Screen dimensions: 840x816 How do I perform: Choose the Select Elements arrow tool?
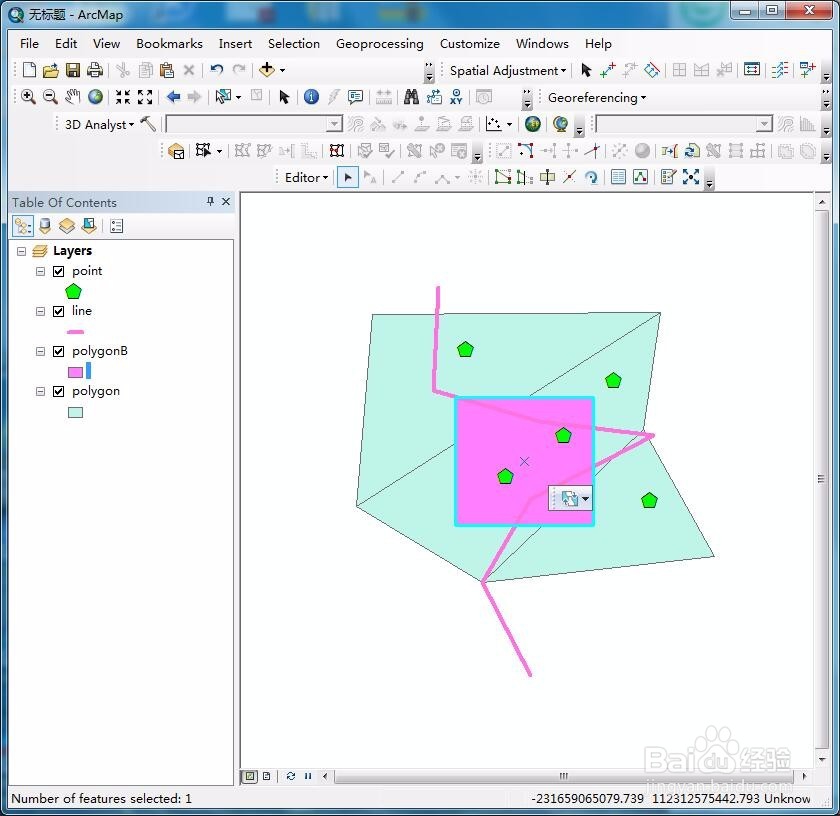pos(284,97)
